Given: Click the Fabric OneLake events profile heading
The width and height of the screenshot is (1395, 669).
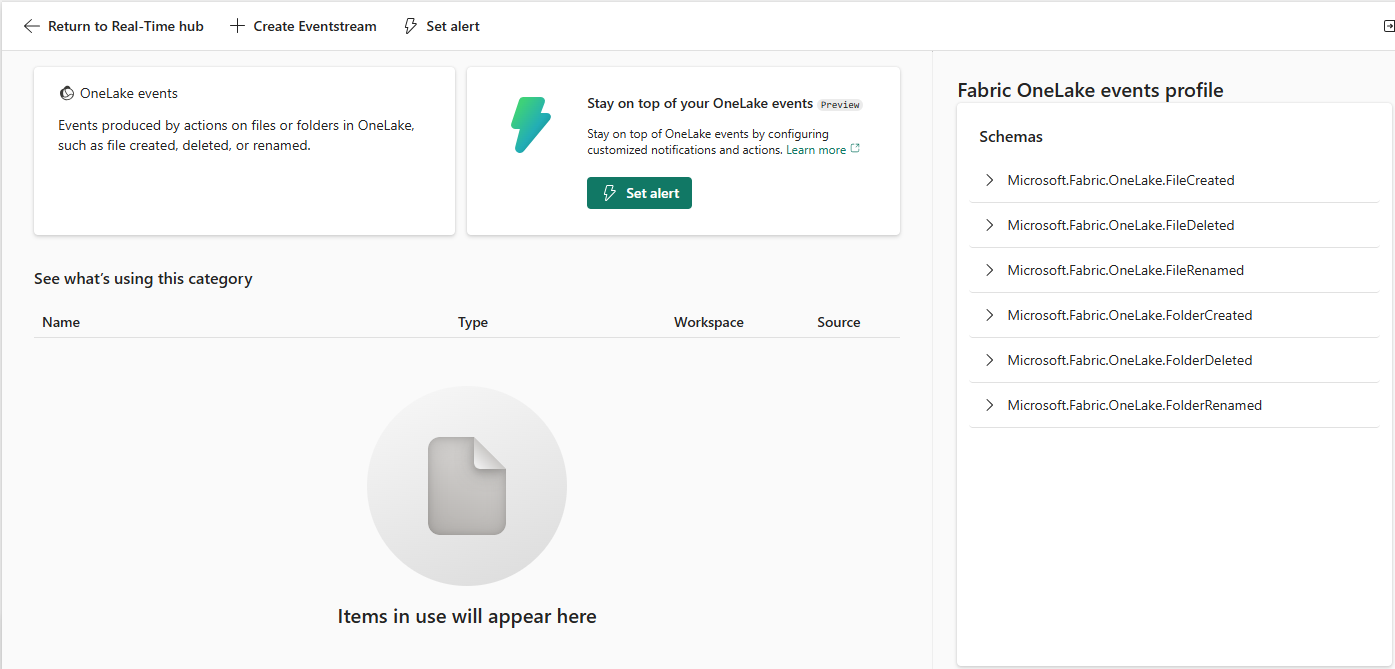Looking at the screenshot, I should [x=1090, y=90].
